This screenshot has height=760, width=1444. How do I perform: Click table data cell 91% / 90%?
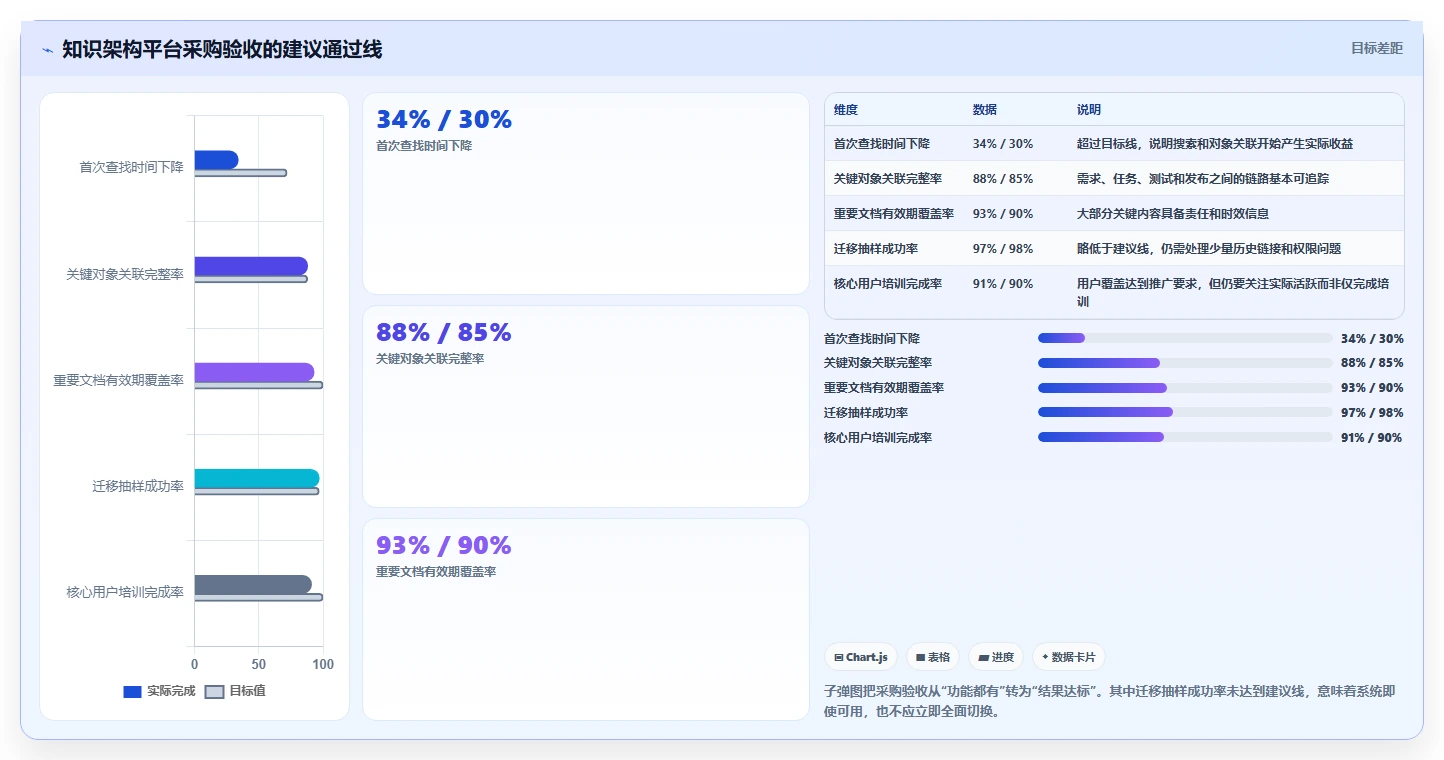click(x=1003, y=284)
